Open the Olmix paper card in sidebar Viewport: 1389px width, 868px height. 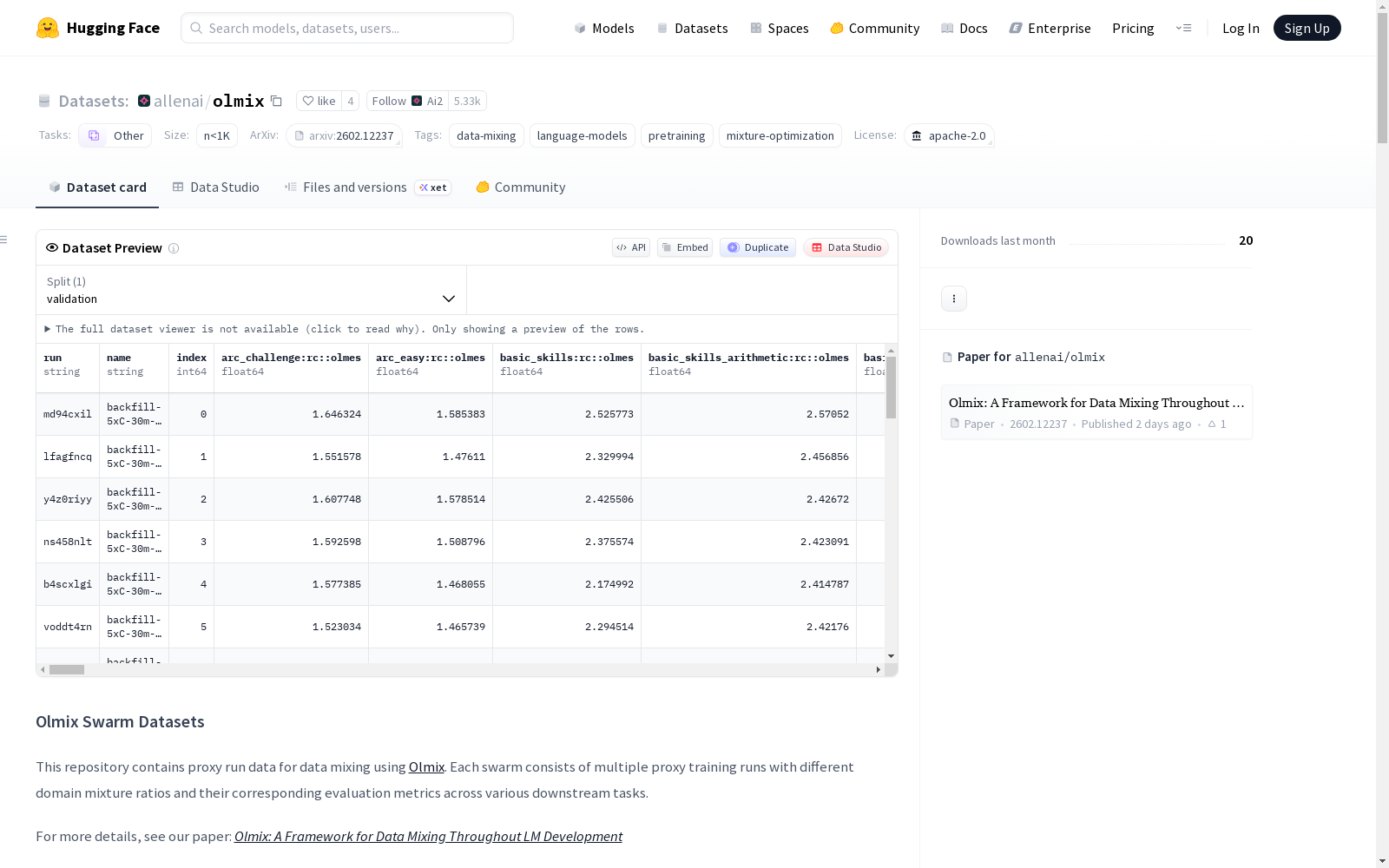pos(1096,412)
